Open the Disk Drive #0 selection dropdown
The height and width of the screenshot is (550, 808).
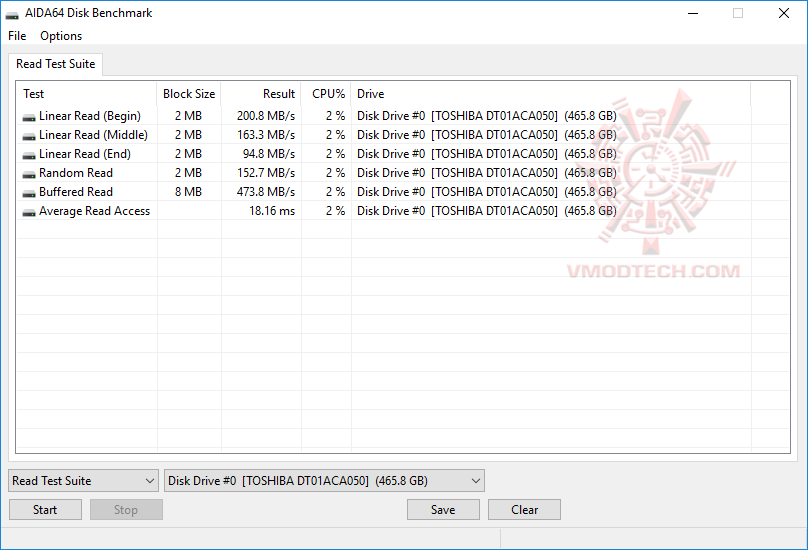(324, 481)
